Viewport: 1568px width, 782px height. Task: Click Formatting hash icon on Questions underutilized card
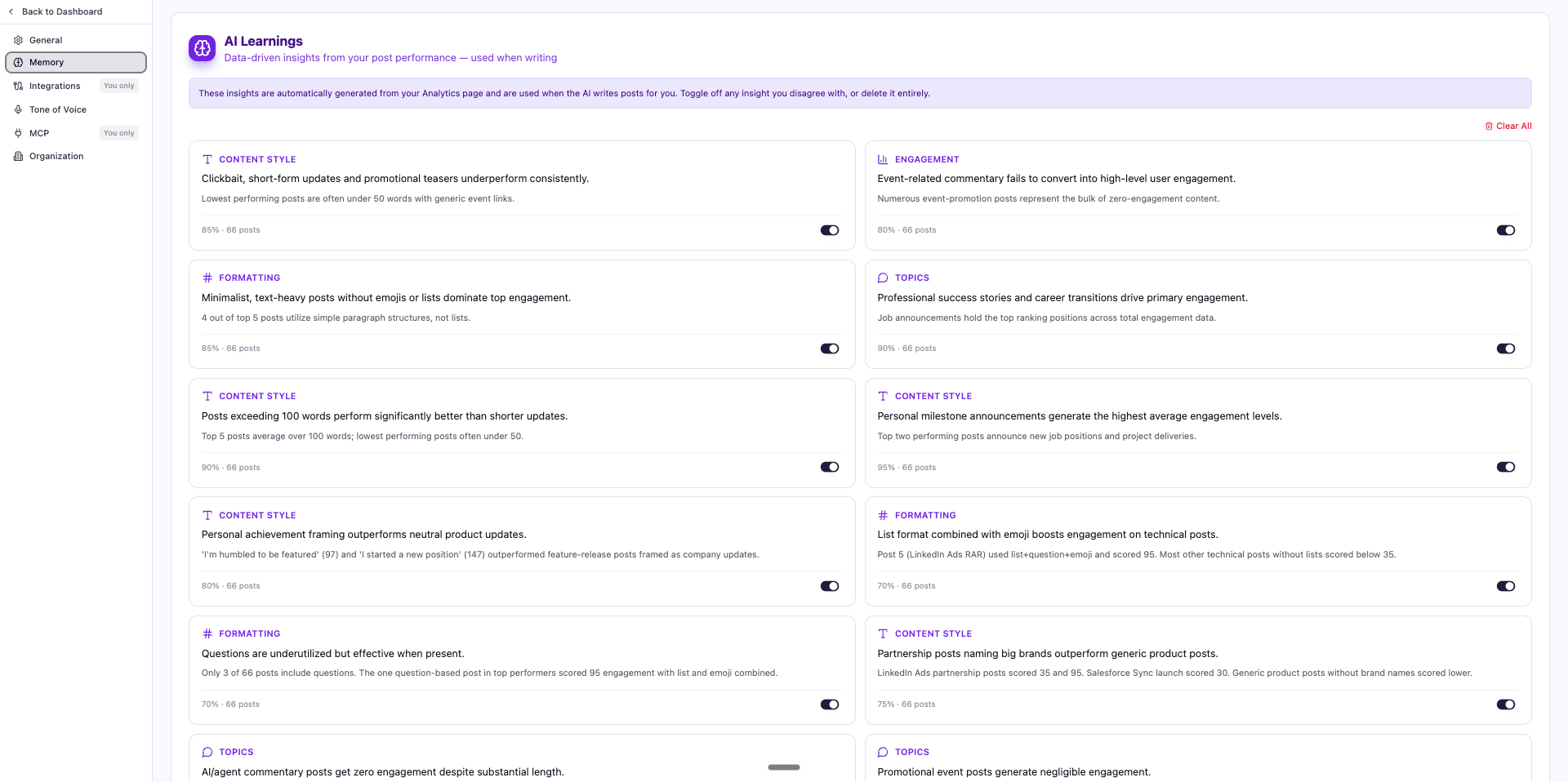click(207, 633)
